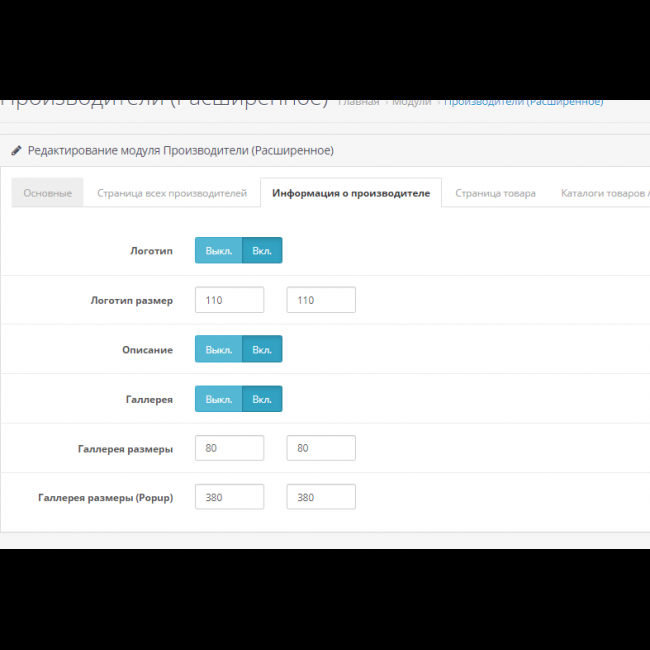Screen dimensions: 650x650
Task: Focus the first Галлерея размеры field
Action: pos(229,448)
